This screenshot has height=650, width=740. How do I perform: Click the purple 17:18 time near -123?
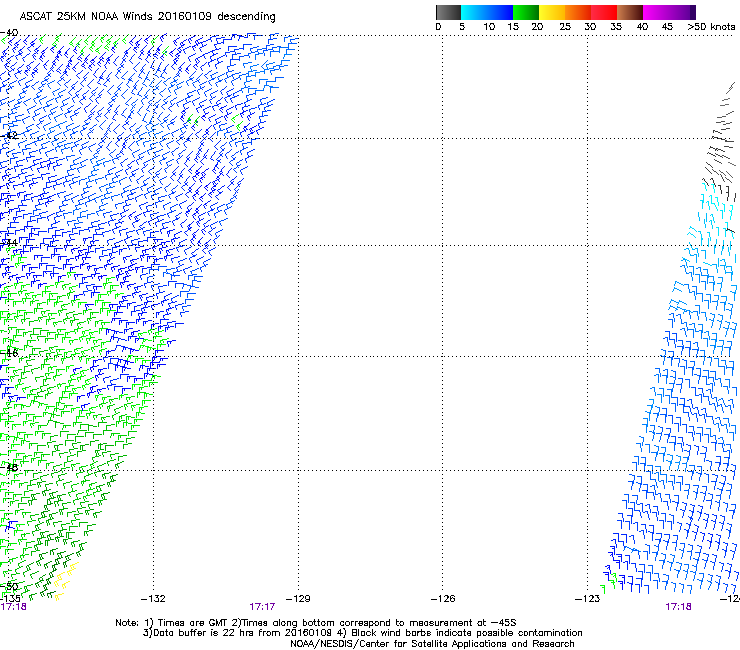click(x=678, y=607)
